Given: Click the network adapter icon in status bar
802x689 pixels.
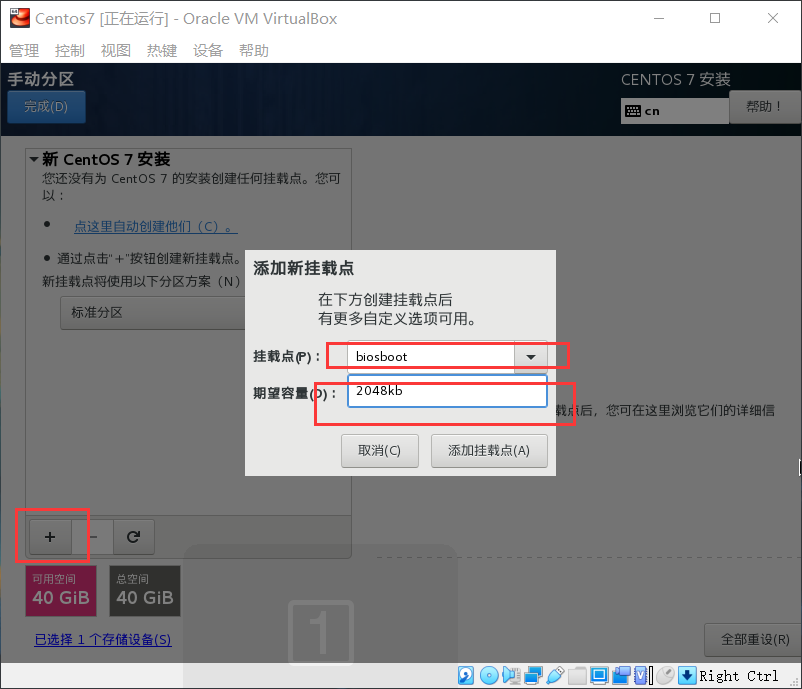Looking at the screenshot, I should (x=532, y=675).
